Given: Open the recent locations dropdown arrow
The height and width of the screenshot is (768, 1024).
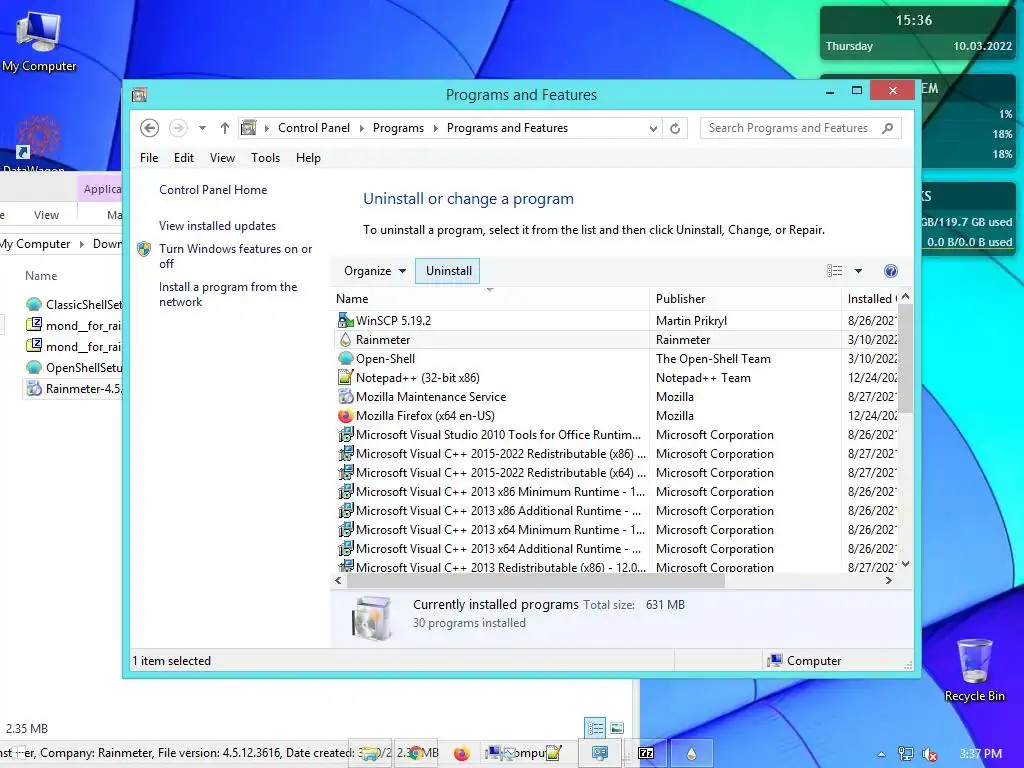Looking at the screenshot, I should (202, 128).
